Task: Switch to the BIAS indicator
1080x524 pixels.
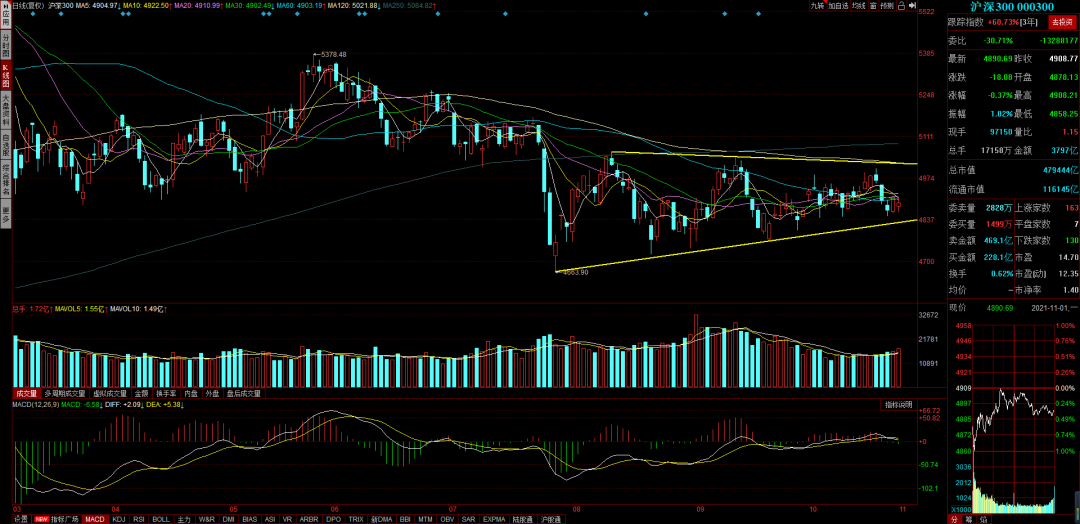Action: click(x=250, y=519)
